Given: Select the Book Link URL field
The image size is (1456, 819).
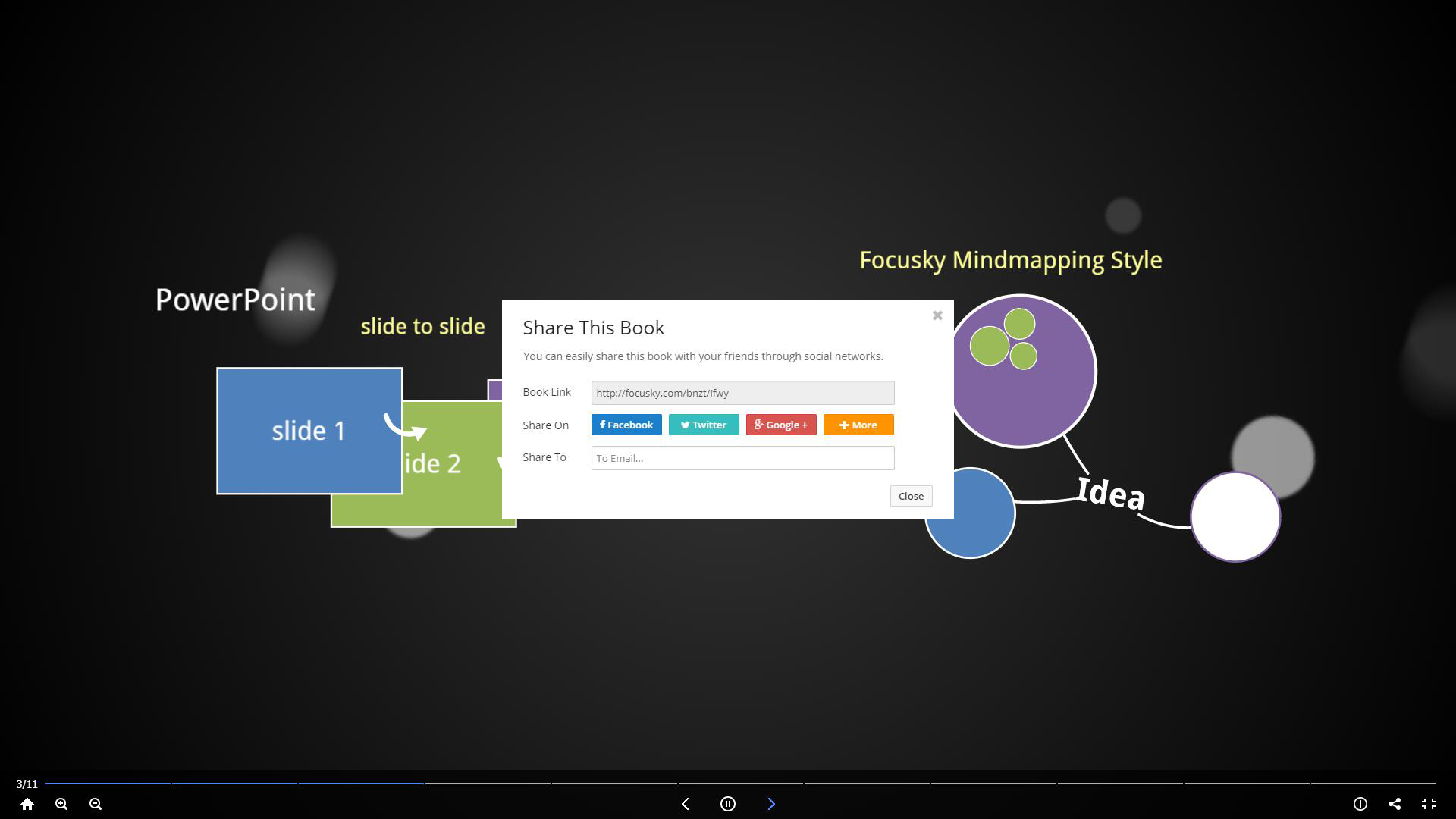Looking at the screenshot, I should pyautogui.click(x=742, y=393).
